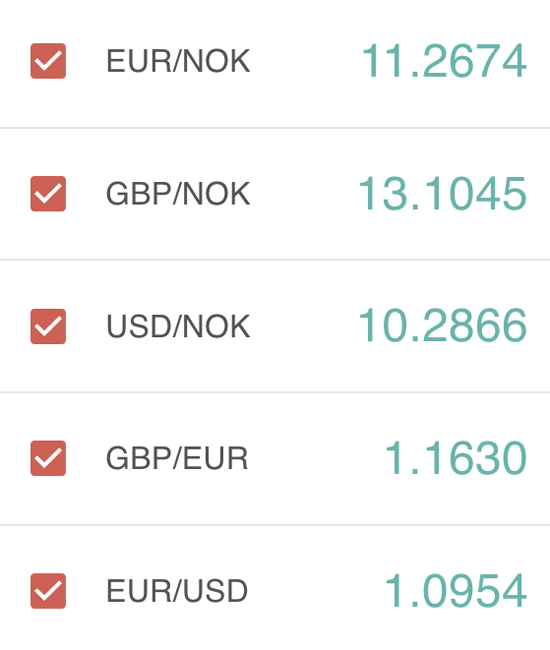The height and width of the screenshot is (650, 550).
Task: Click the 1.0954 rate number
Action: (x=456, y=591)
